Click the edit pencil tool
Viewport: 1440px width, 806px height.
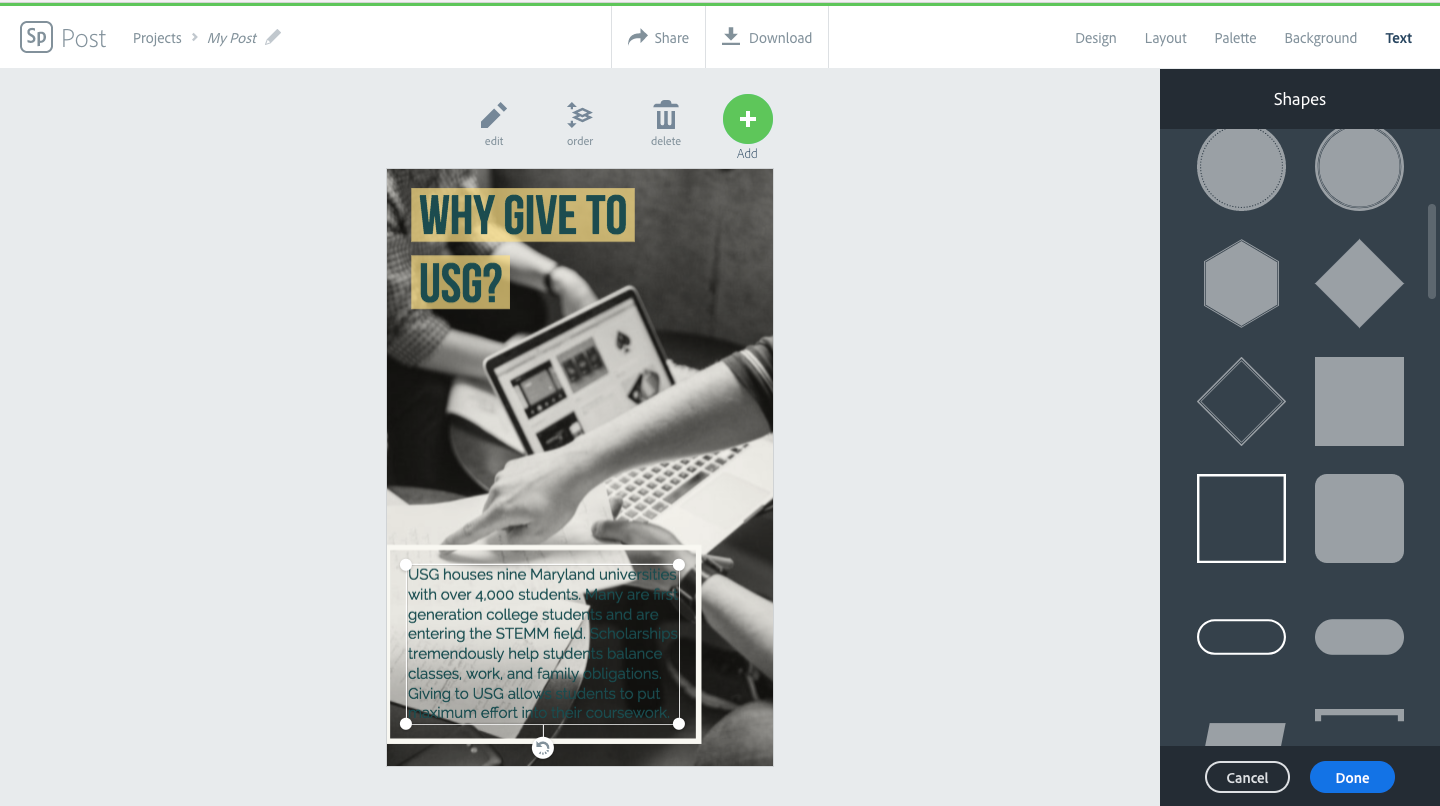(494, 124)
